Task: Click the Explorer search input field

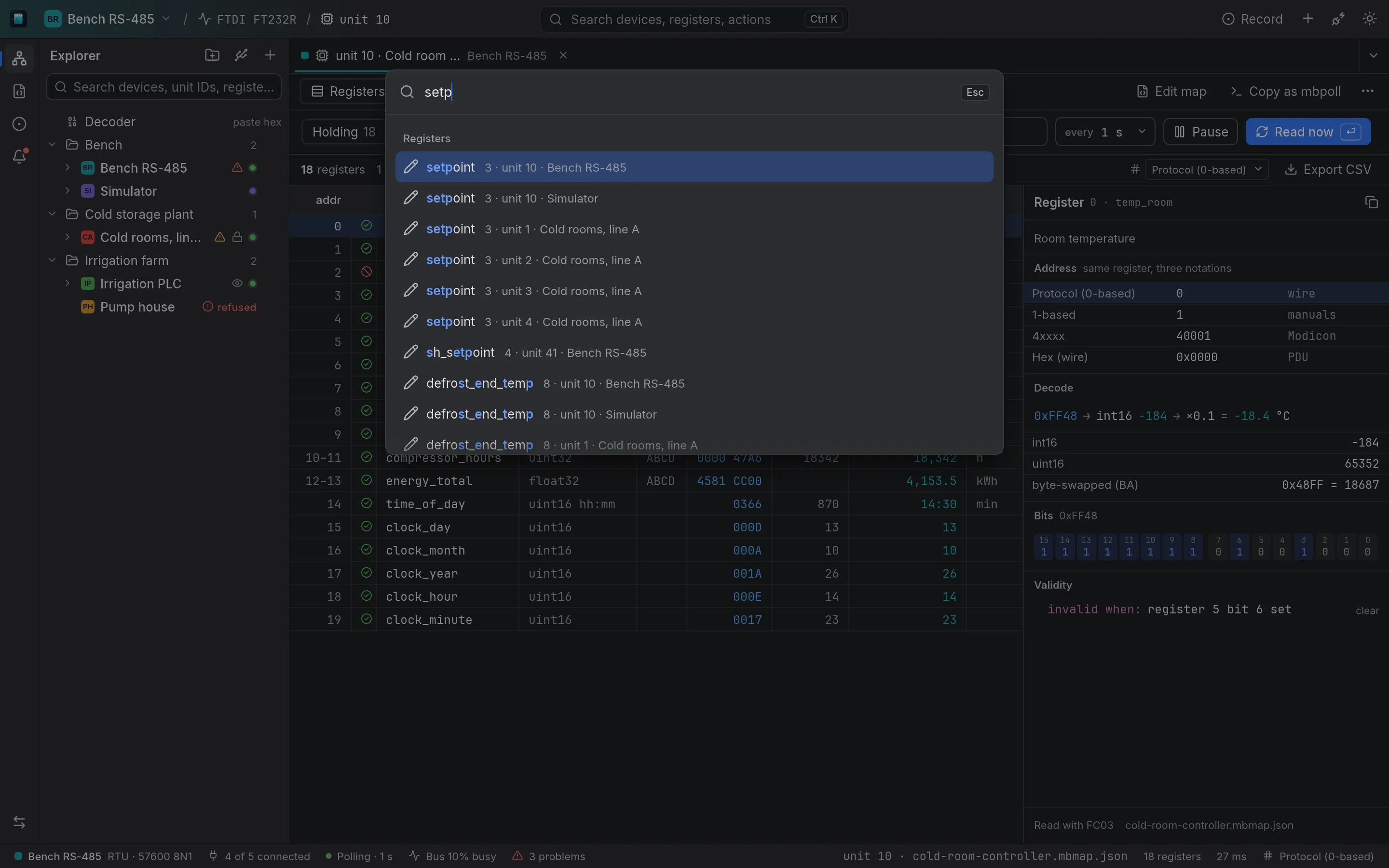Action: (163, 87)
